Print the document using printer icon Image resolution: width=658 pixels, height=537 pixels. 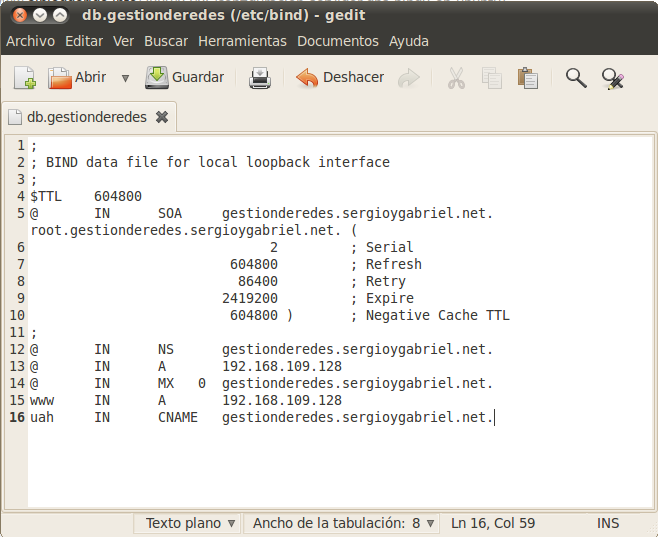click(x=260, y=78)
